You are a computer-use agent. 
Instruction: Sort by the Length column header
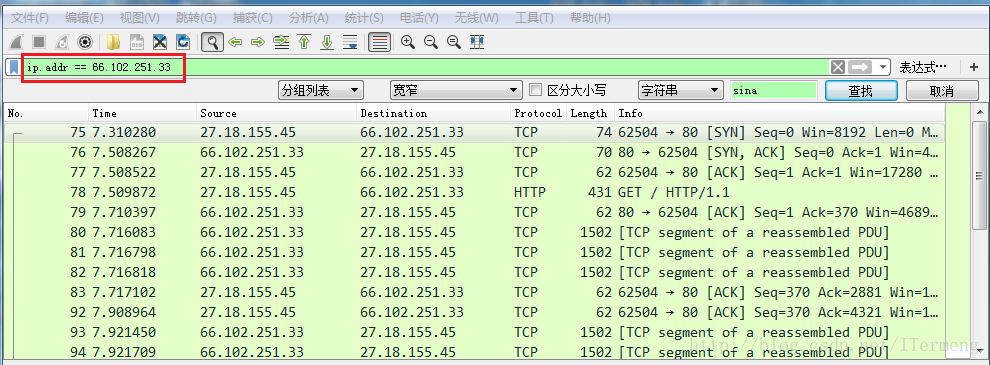tap(590, 114)
